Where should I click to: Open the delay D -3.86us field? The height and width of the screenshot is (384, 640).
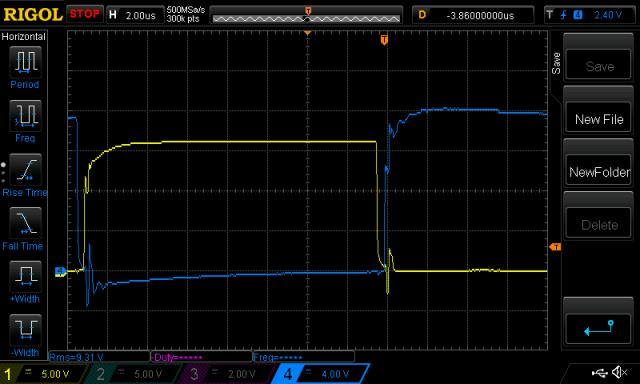click(x=473, y=16)
